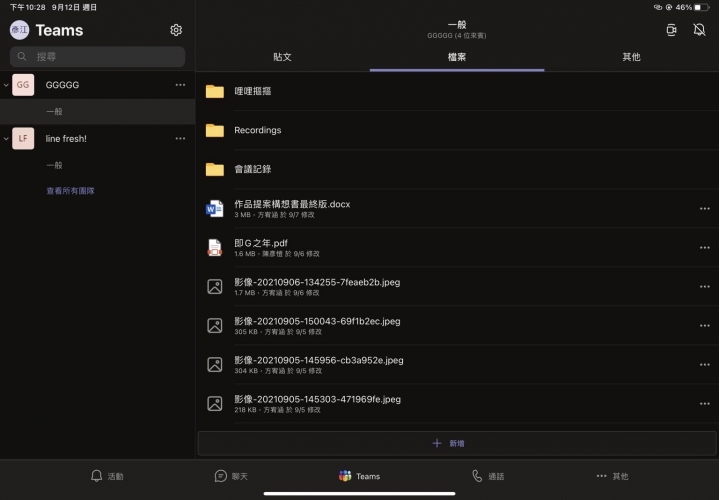Tap the user profile avatar

[19, 30]
